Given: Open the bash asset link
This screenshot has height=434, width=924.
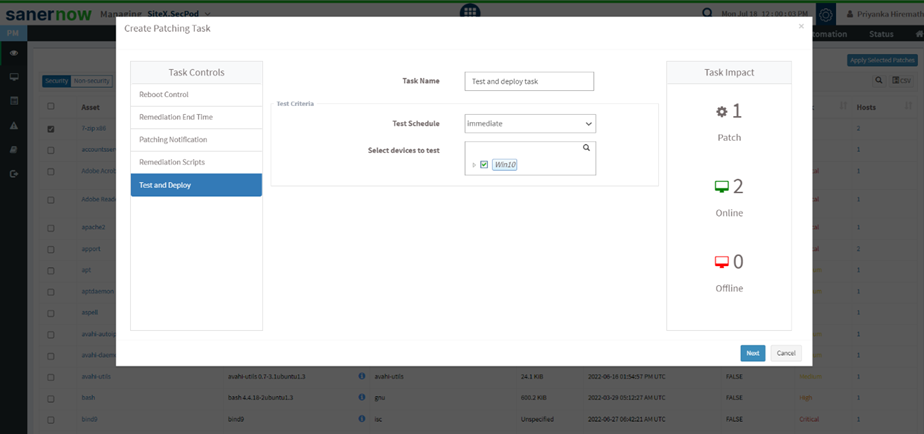Looking at the screenshot, I should click(x=88, y=398).
